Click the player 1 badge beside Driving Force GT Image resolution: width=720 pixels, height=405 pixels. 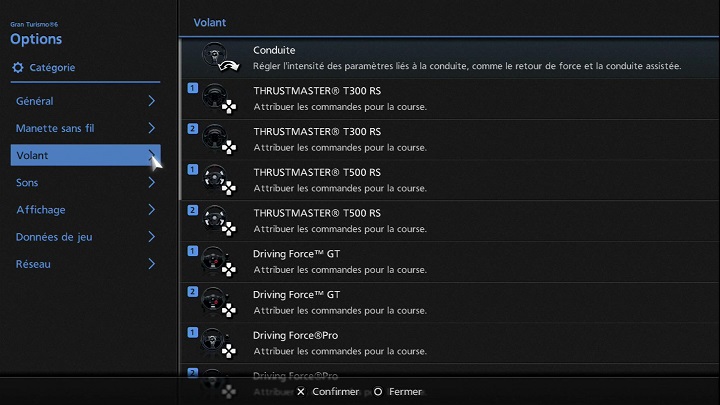pos(192,251)
